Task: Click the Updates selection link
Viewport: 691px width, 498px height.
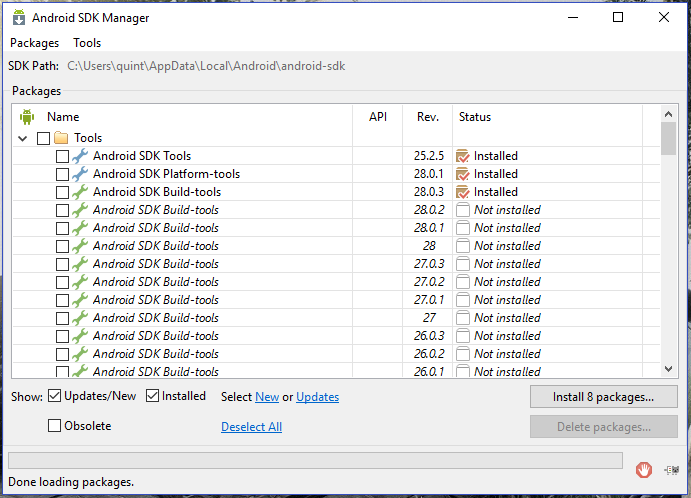Action: (317, 397)
